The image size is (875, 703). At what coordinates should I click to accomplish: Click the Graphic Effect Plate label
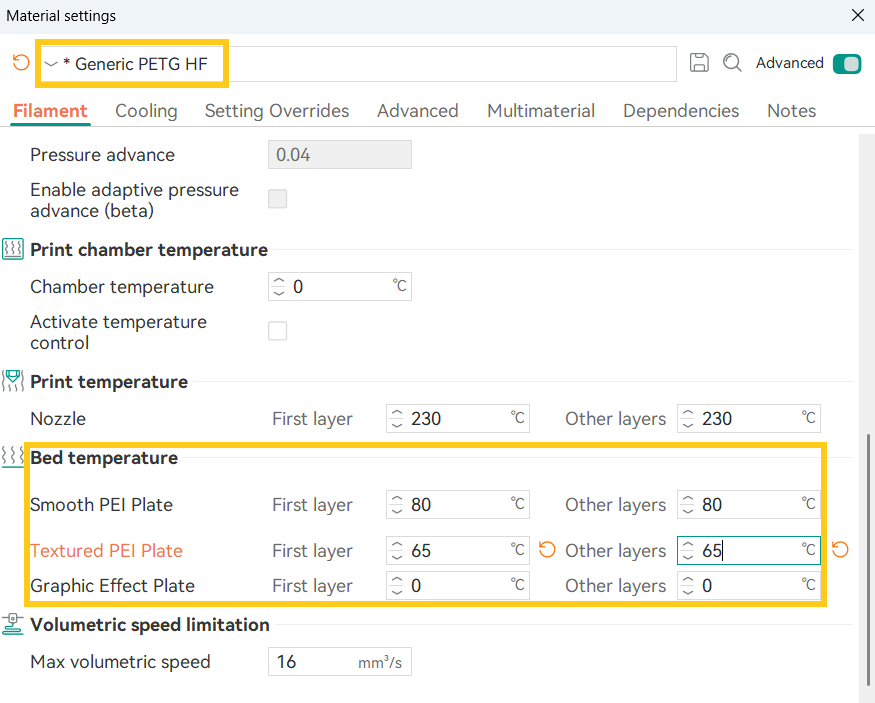(x=113, y=586)
